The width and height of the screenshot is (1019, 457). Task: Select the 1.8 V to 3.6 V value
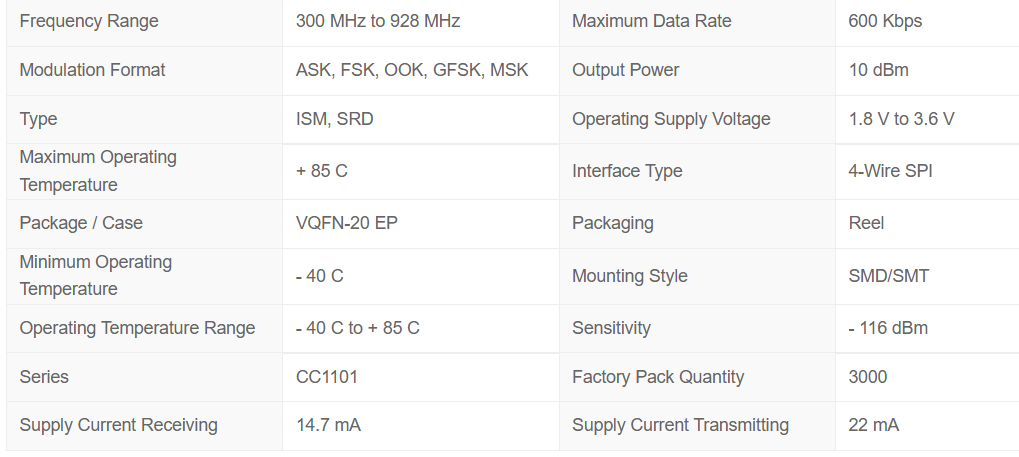(x=901, y=119)
